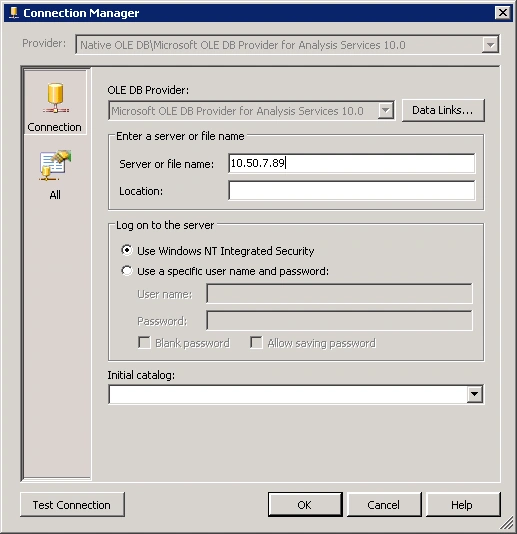
Task: Tick the Blank password checkbox
Action: pos(144,342)
